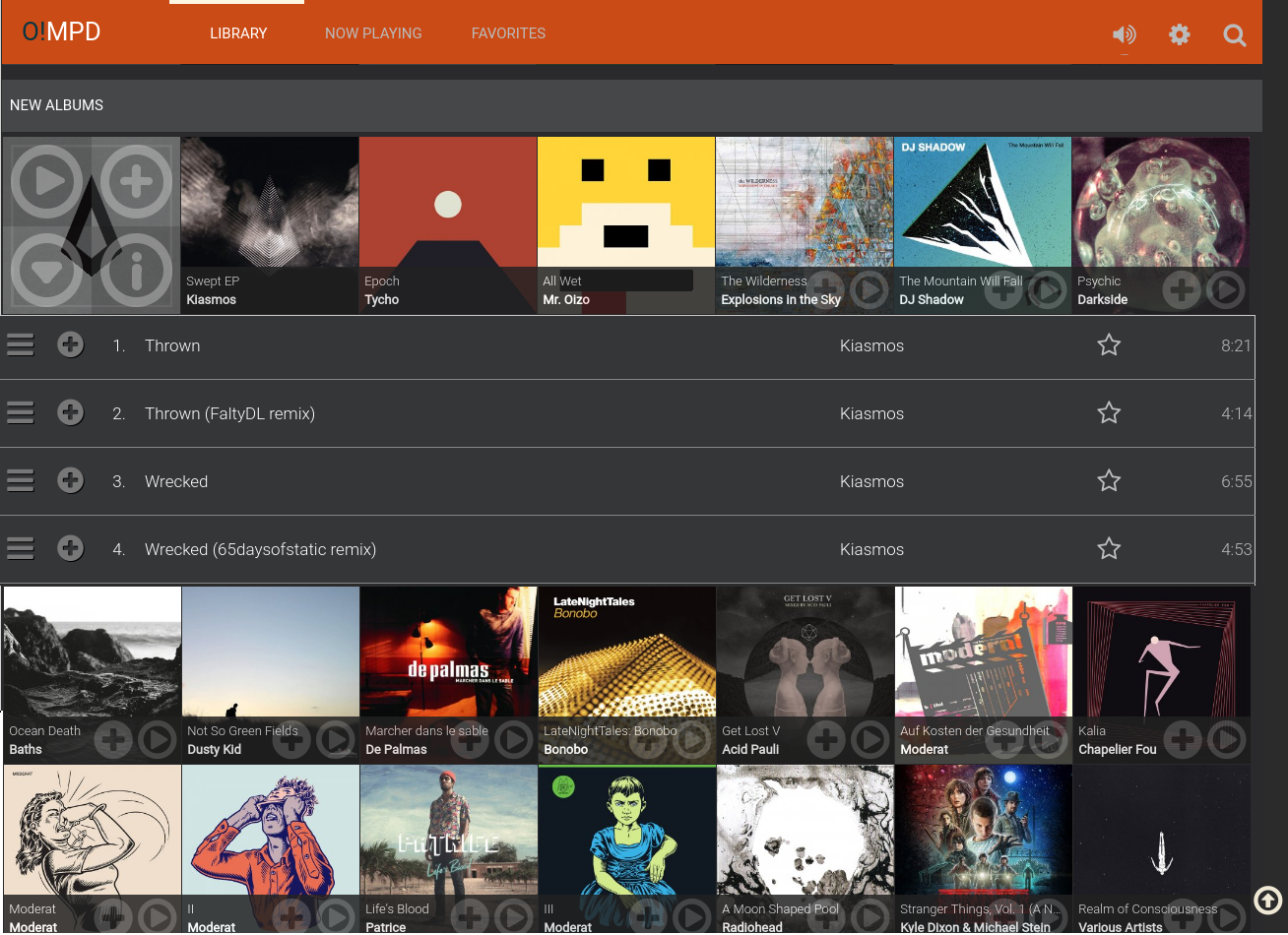
Task: Open the volume control icon
Action: pyautogui.click(x=1124, y=35)
